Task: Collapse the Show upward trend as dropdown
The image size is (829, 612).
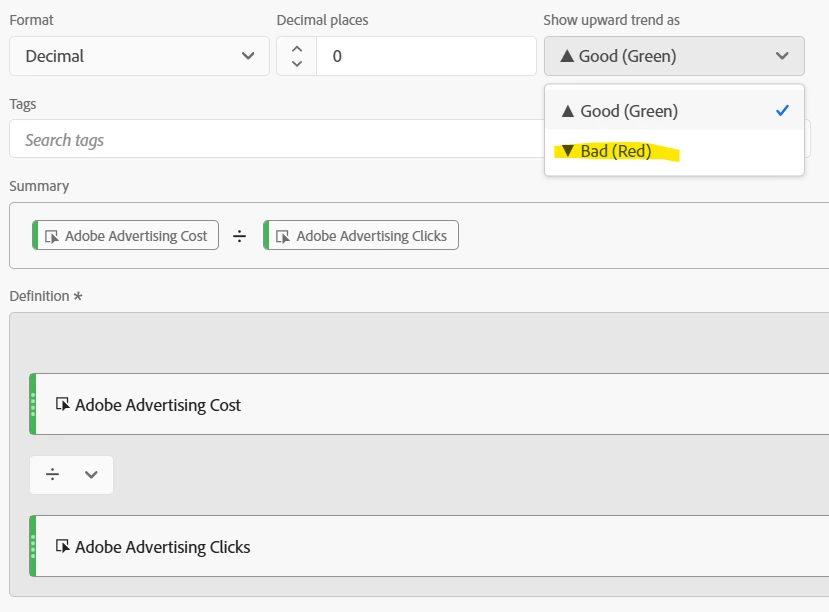Action: [674, 56]
